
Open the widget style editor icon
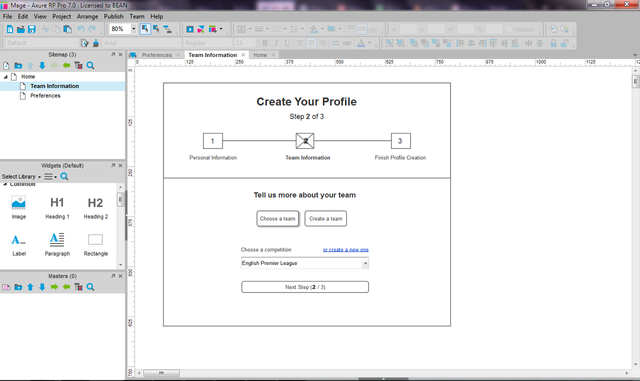coord(84,43)
